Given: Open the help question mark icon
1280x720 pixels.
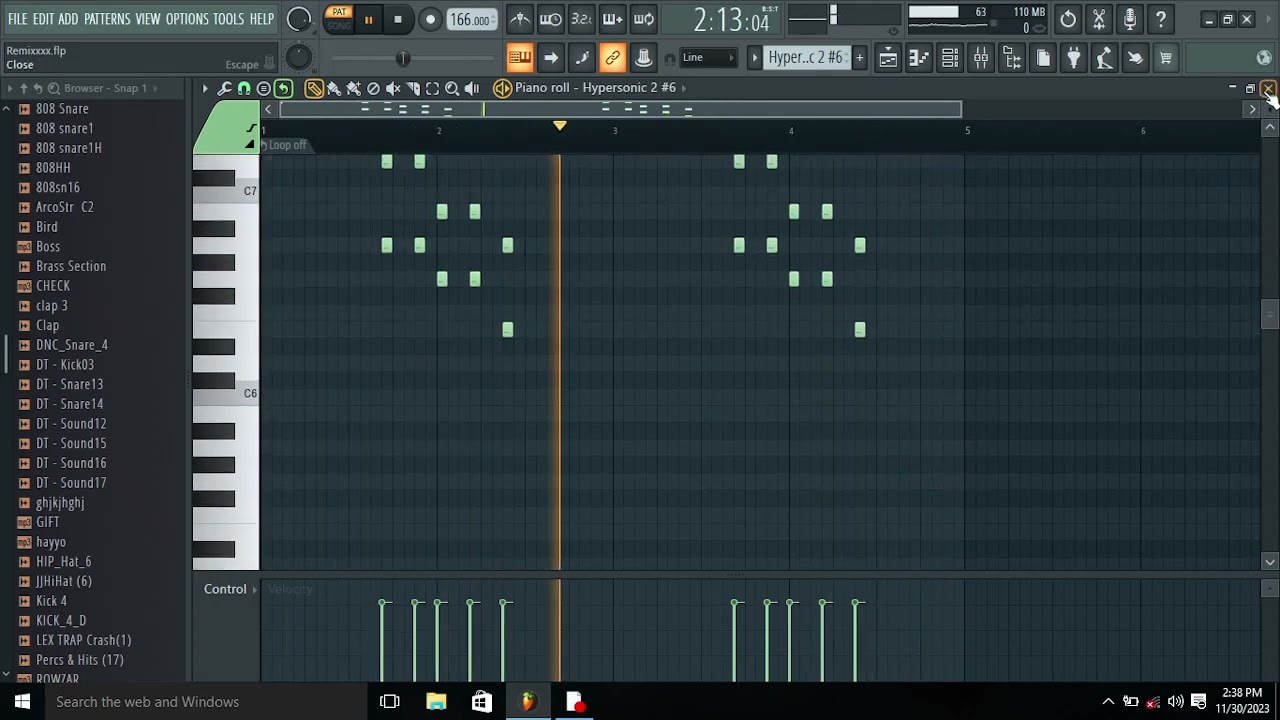Looking at the screenshot, I should (1161, 19).
